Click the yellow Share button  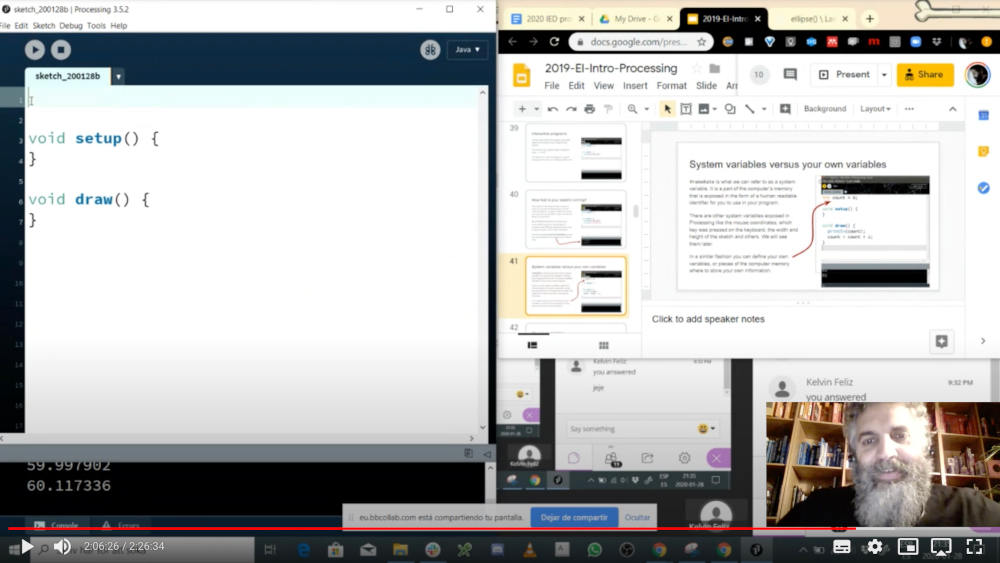[925, 75]
